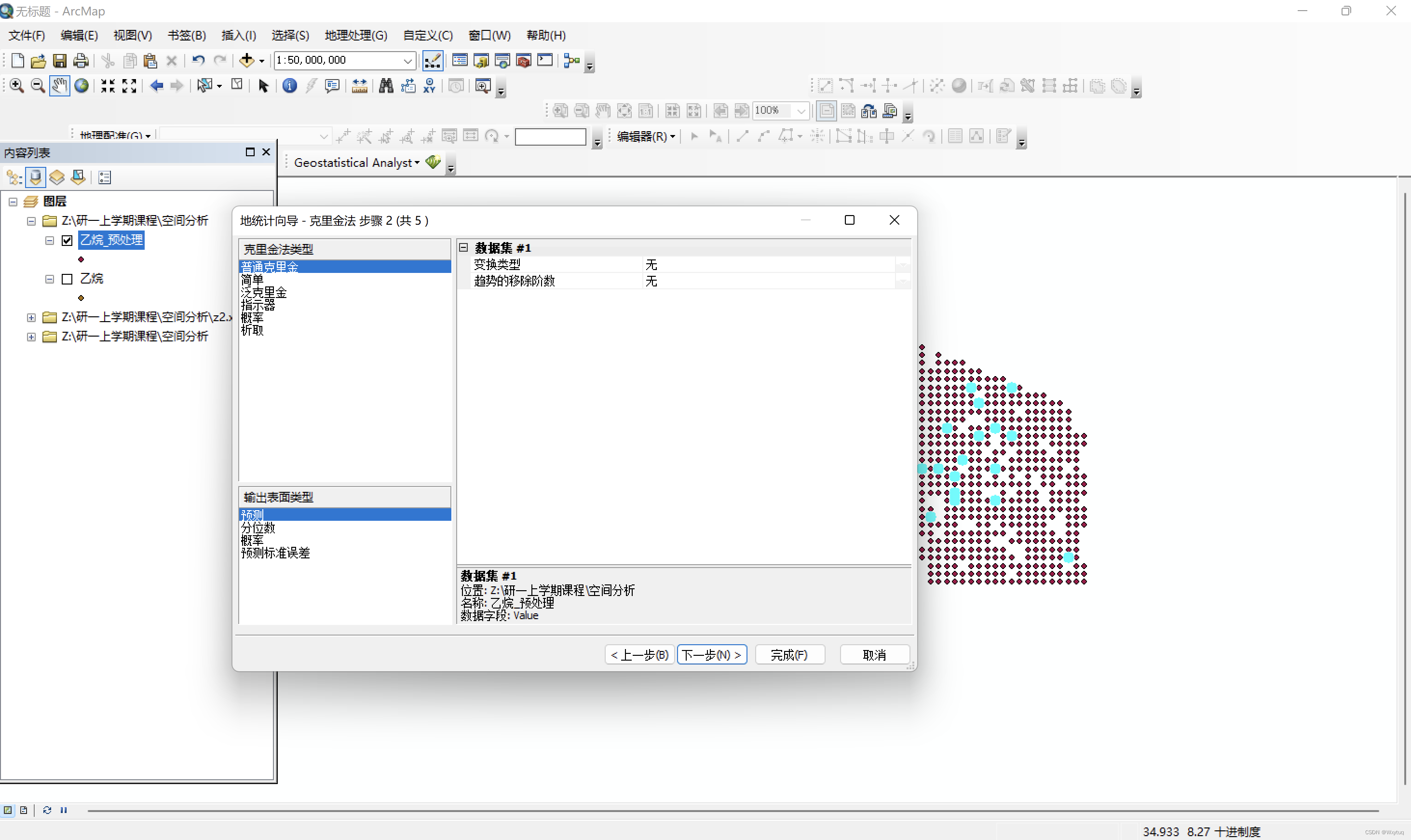Click the Go To XY tool
This screenshot has width=1411, height=840.
[x=430, y=85]
